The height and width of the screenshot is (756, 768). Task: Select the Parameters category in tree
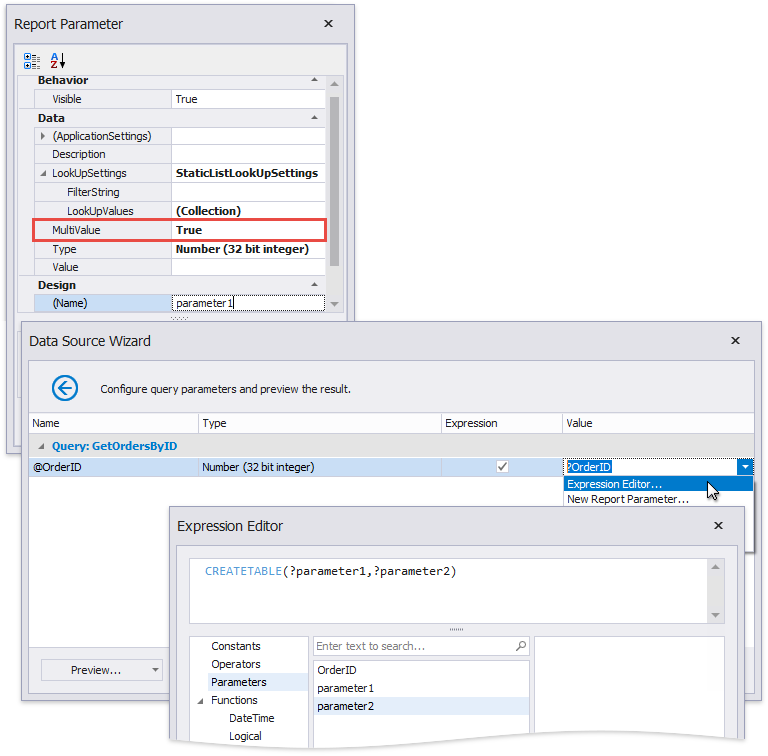(x=238, y=682)
